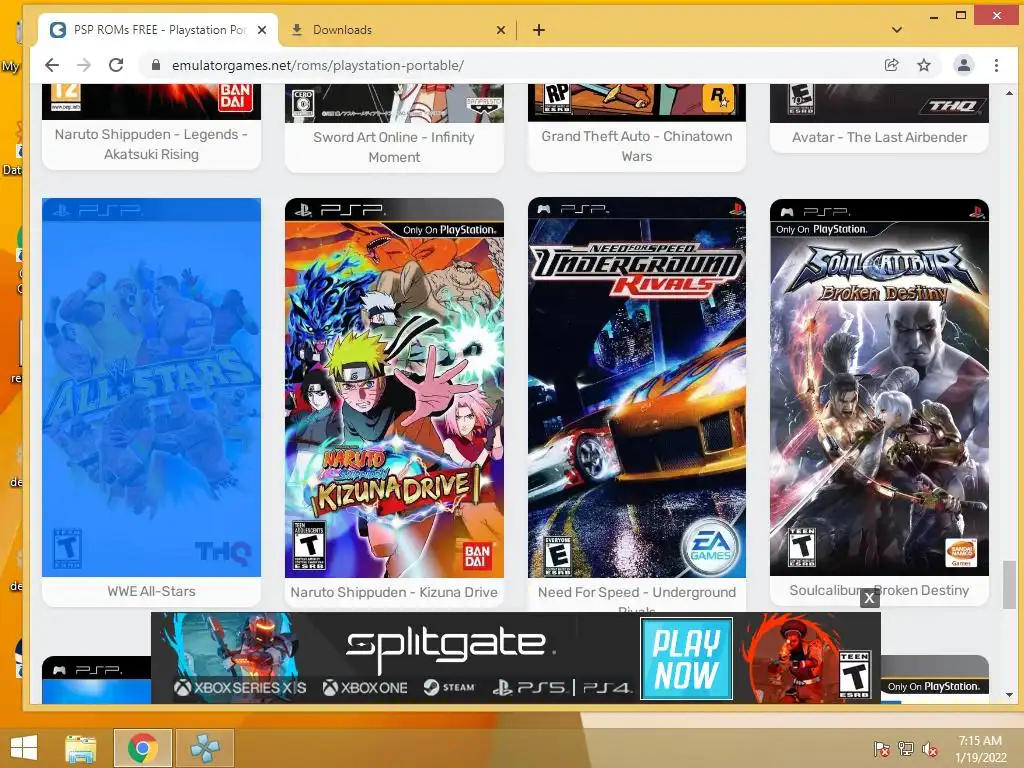Click the page scrollbar thumb
The height and width of the screenshot is (768, 1024).
tap(1010, 584)
